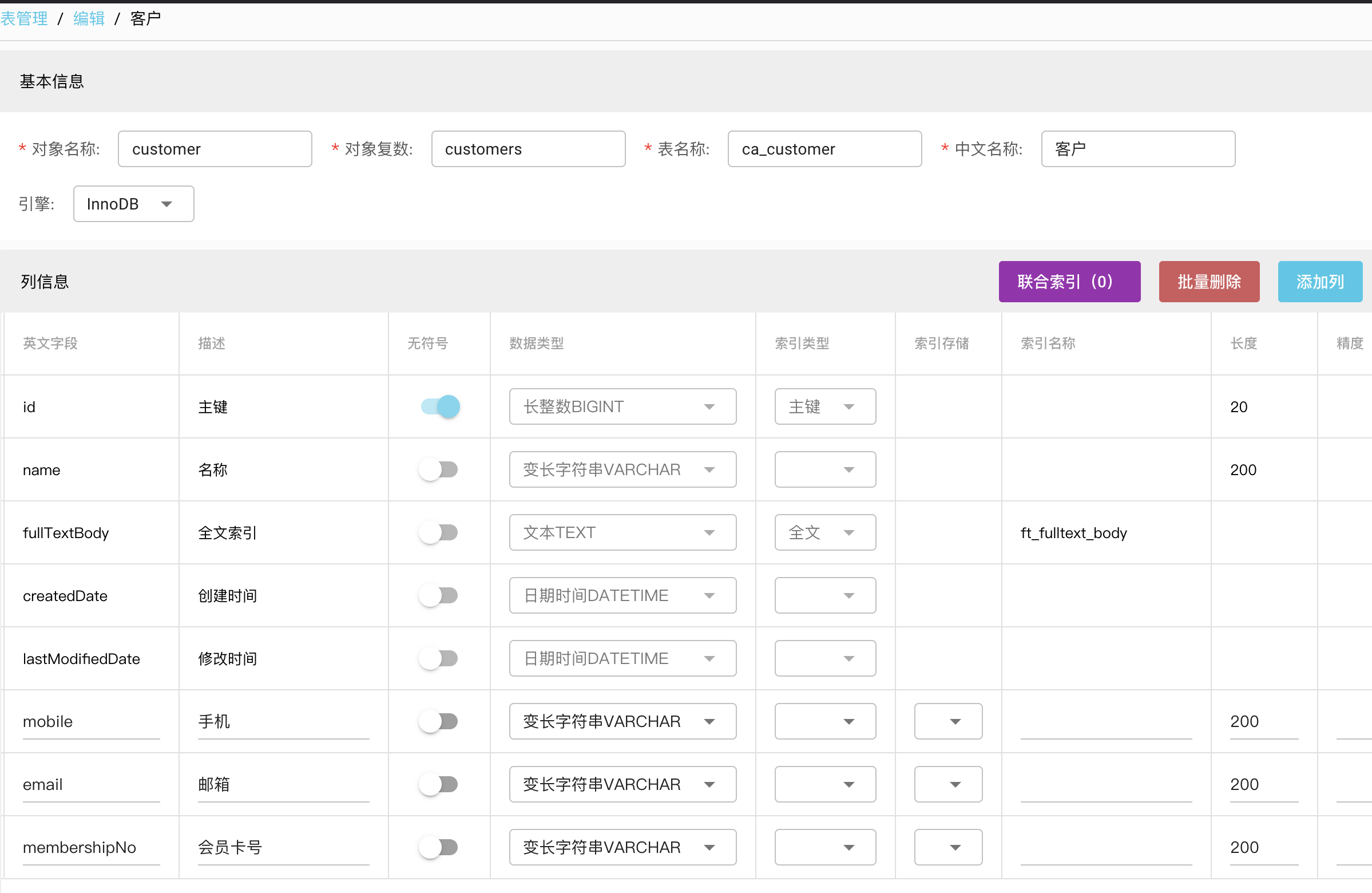Click the 联合索引 (0) button
The height and width of the screenshot is (893, 1372).
point(1069,282)
